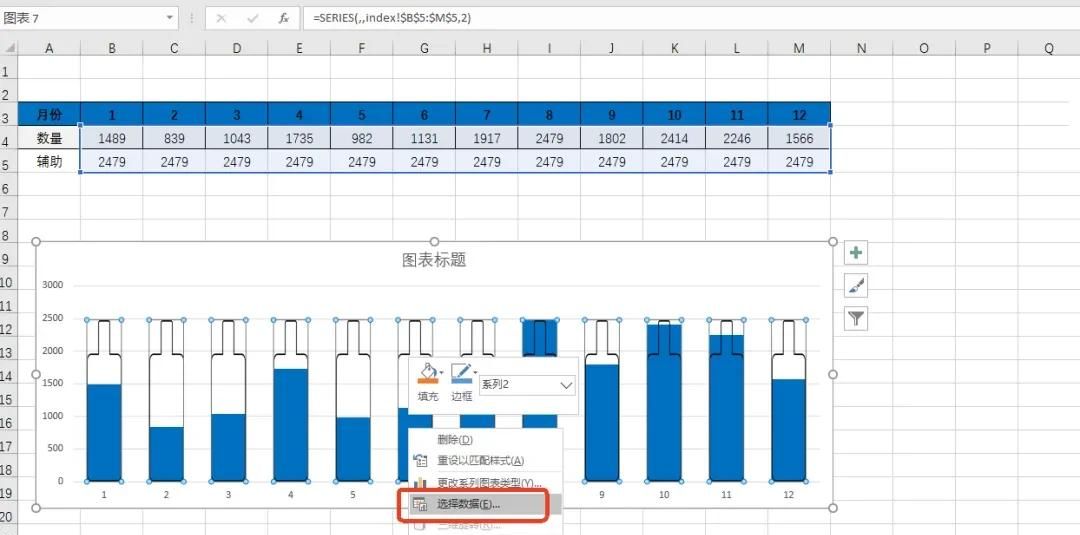
Task: Click the formula bar Confirm checkmark icon
Action: pyautogui.click(x=253, y=18)
